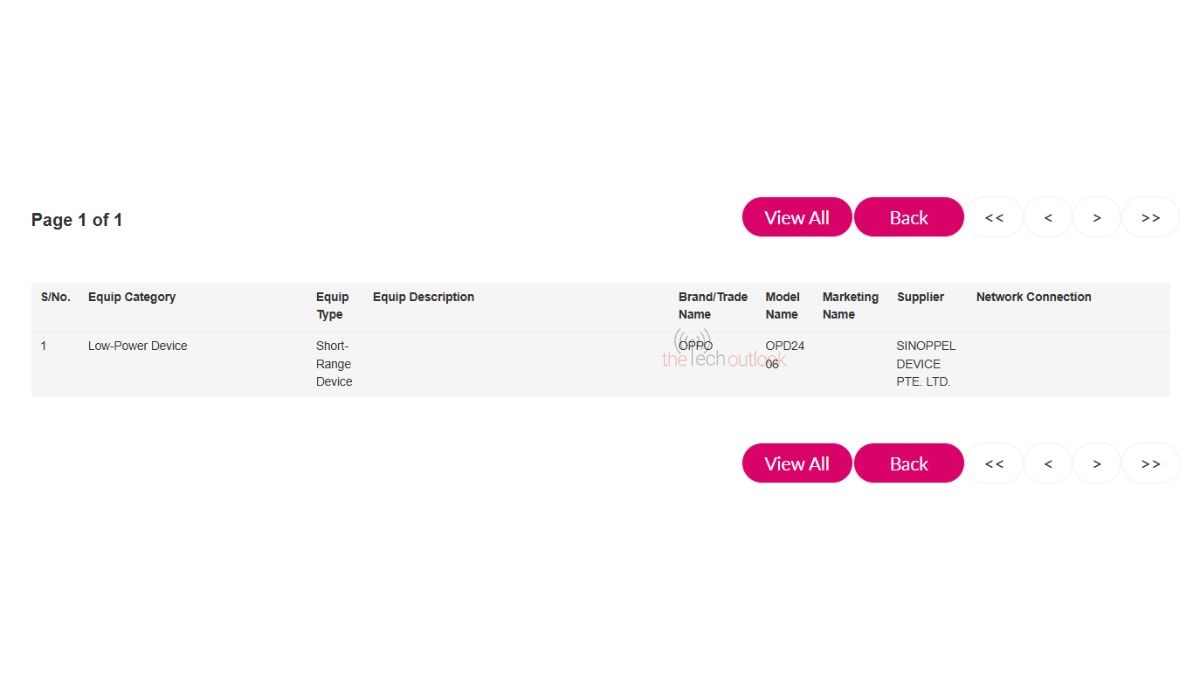Click the upper next page > icon

1097,217
